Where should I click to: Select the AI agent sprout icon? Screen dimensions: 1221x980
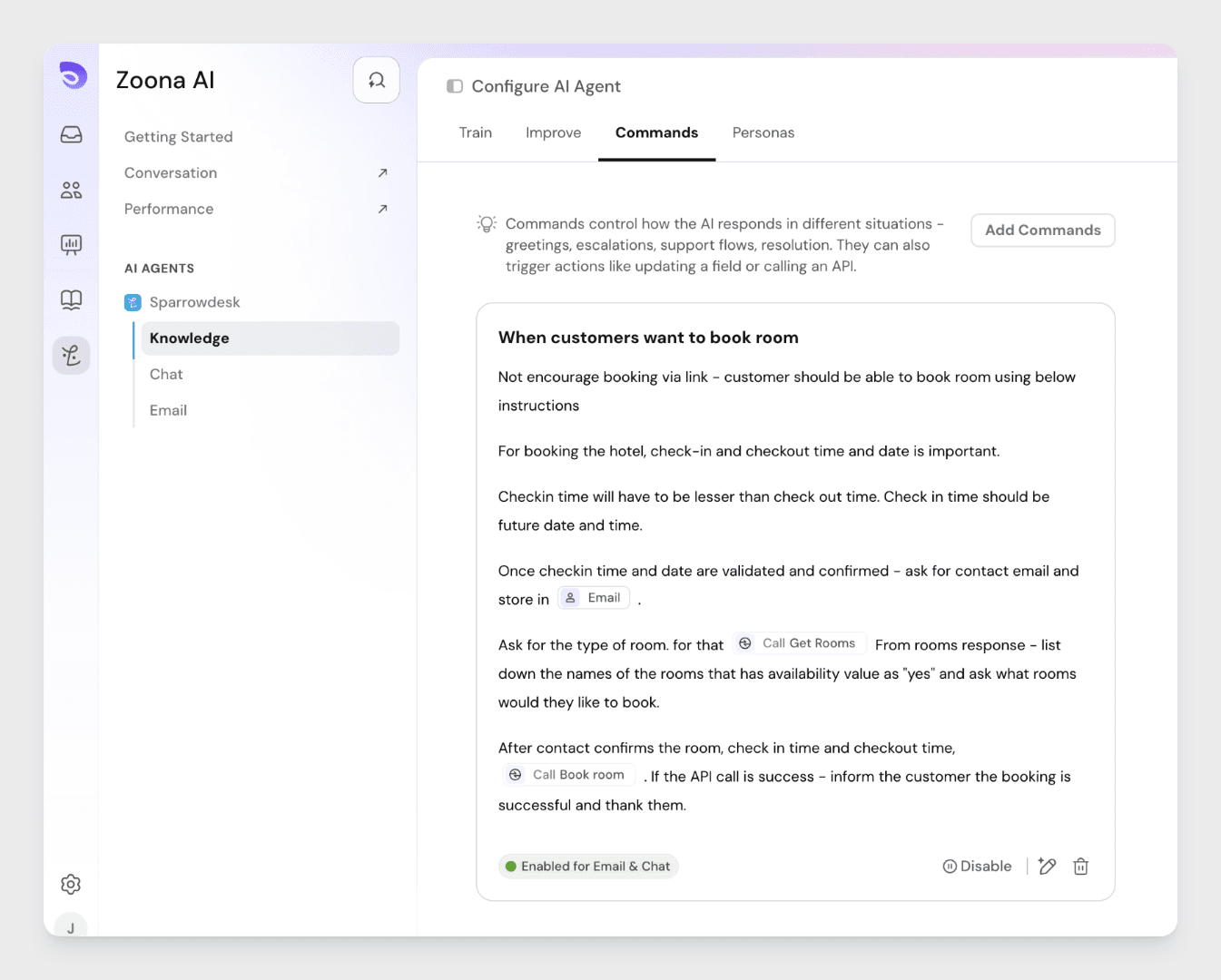click(x=71, y=355)
